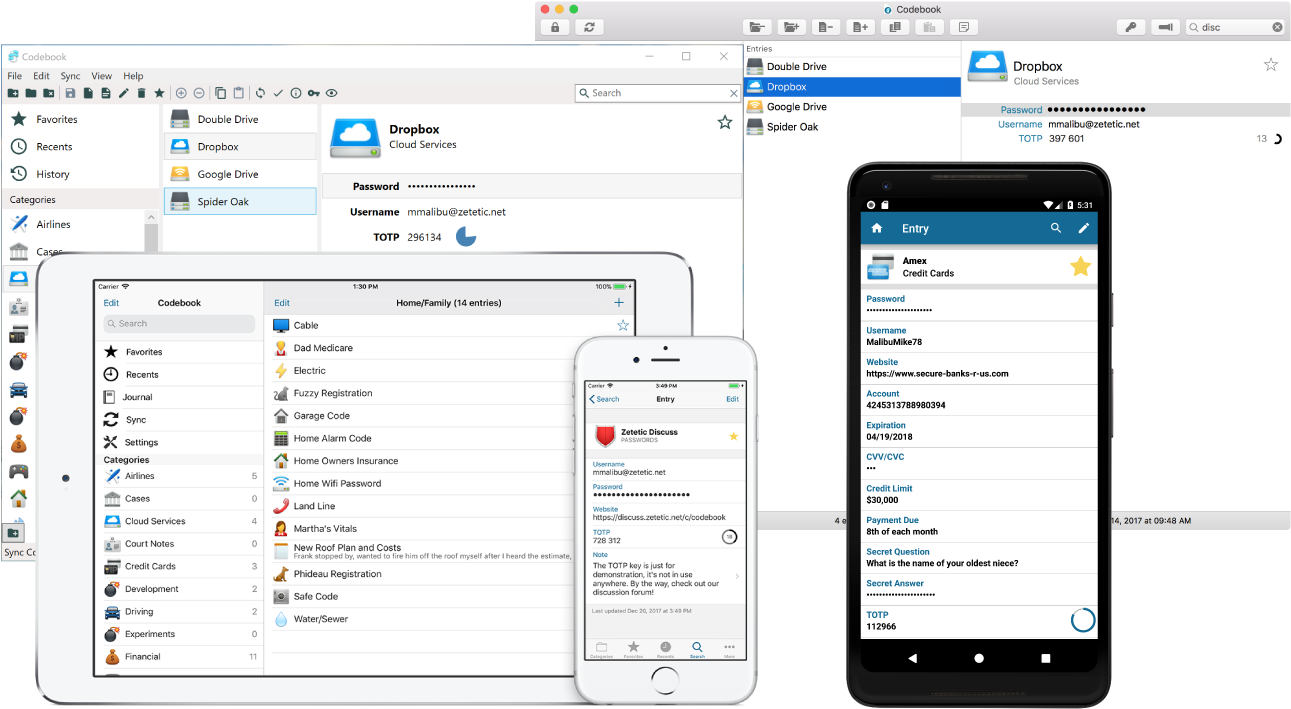Viewport: 1291px width, 709px height.
Task: Click the sync arrows icon in Windows toolbar
Action: tap(260, 93)
